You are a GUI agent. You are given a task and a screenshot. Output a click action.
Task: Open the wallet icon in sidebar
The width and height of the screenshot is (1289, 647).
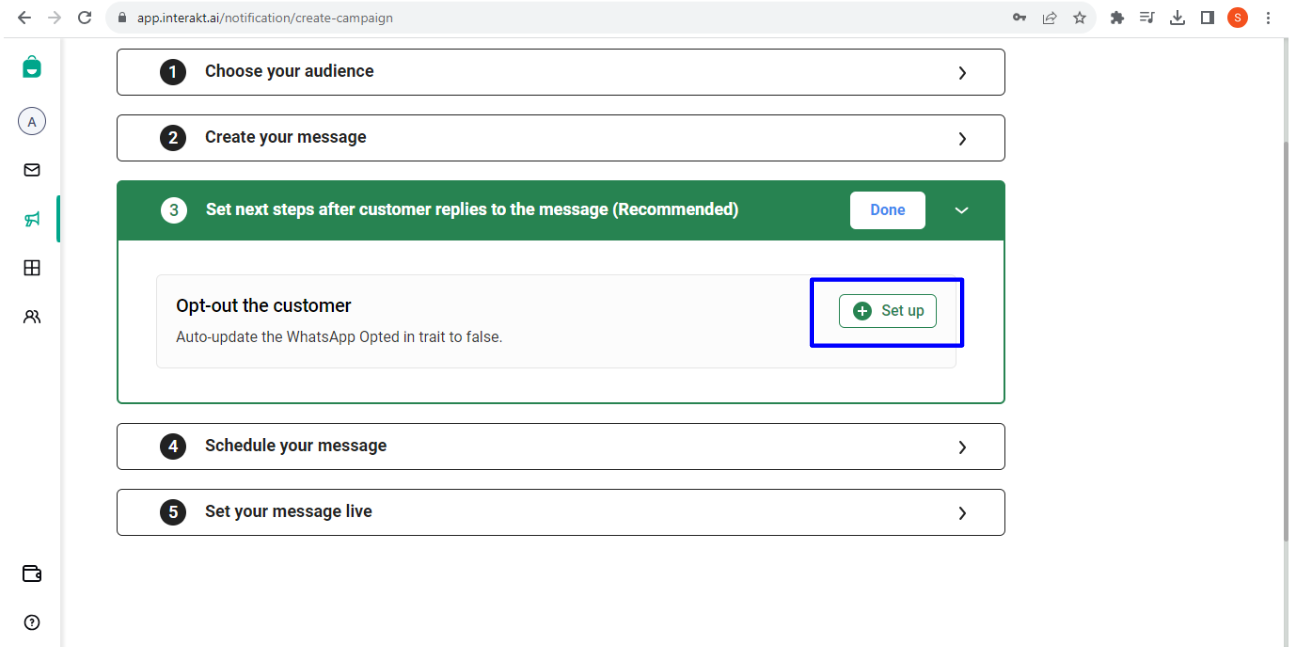(x=32, y=574)
